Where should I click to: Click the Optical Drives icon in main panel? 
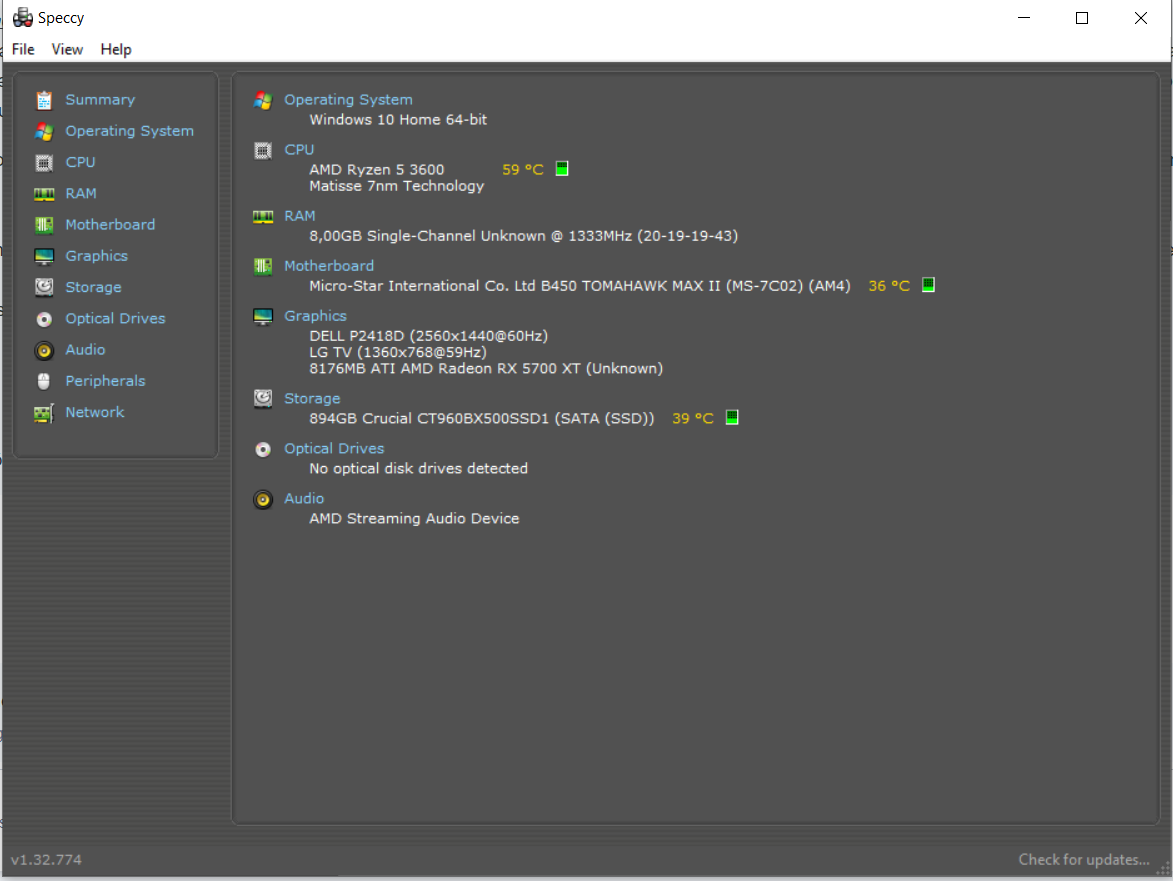263,449
